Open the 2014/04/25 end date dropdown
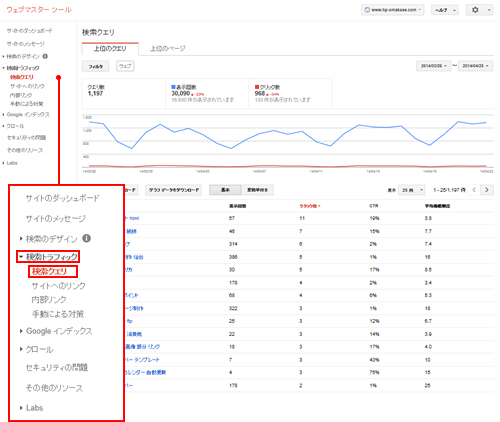 point(475,66)
